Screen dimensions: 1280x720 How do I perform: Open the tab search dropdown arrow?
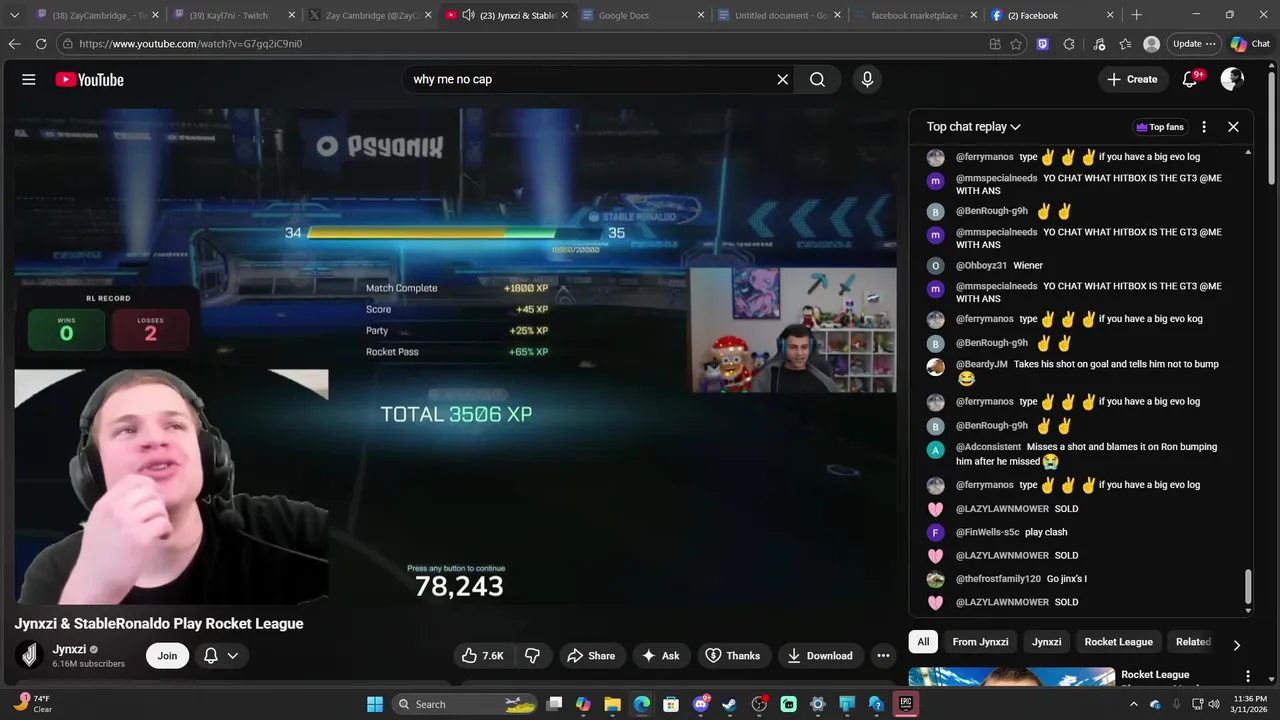[14, 15]
